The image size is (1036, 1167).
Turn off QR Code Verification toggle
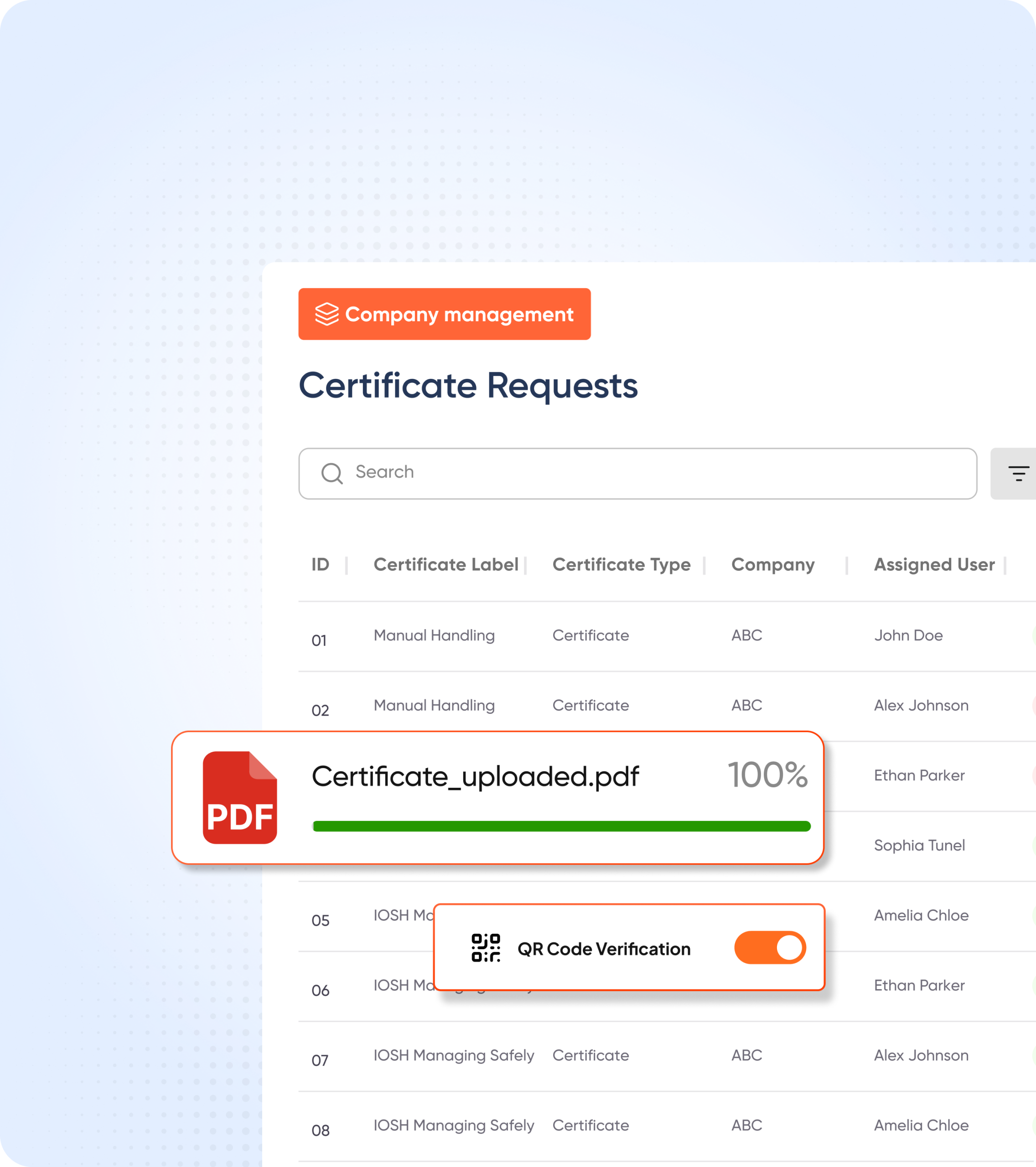pyautogui.click(x=770, y=948)
